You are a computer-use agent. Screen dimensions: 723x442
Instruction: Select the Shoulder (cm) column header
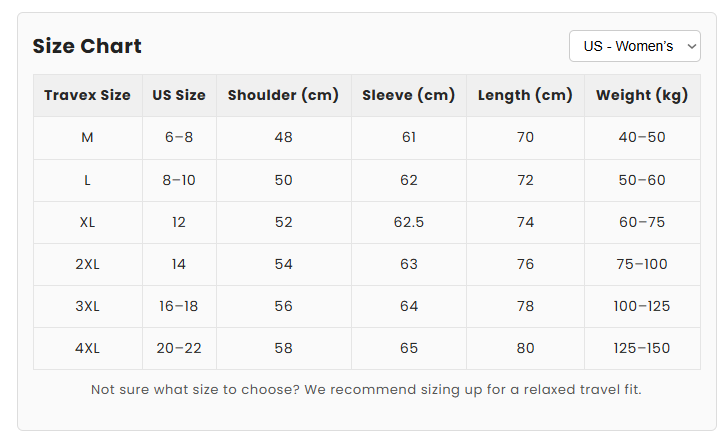[283, 95]
